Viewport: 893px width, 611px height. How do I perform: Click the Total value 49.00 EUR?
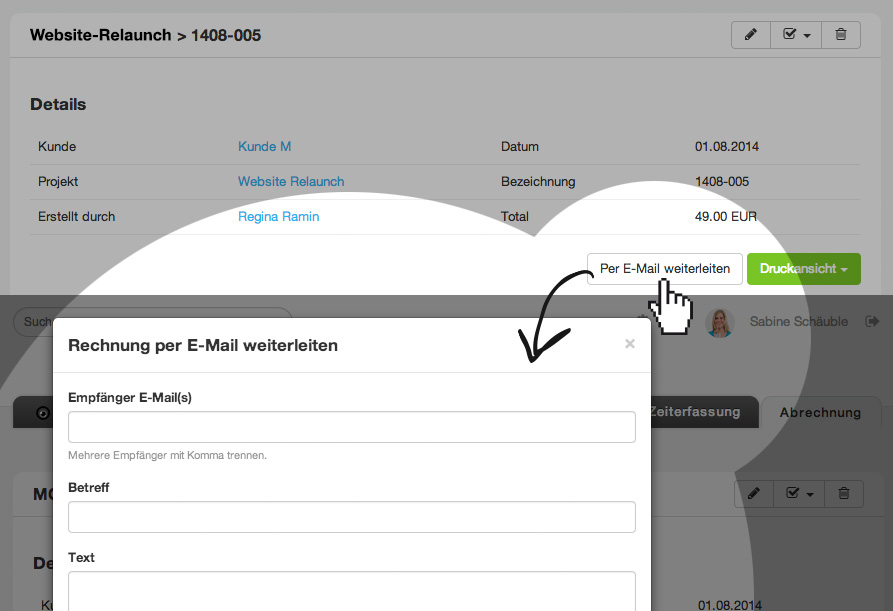click(x=726, y=216)
